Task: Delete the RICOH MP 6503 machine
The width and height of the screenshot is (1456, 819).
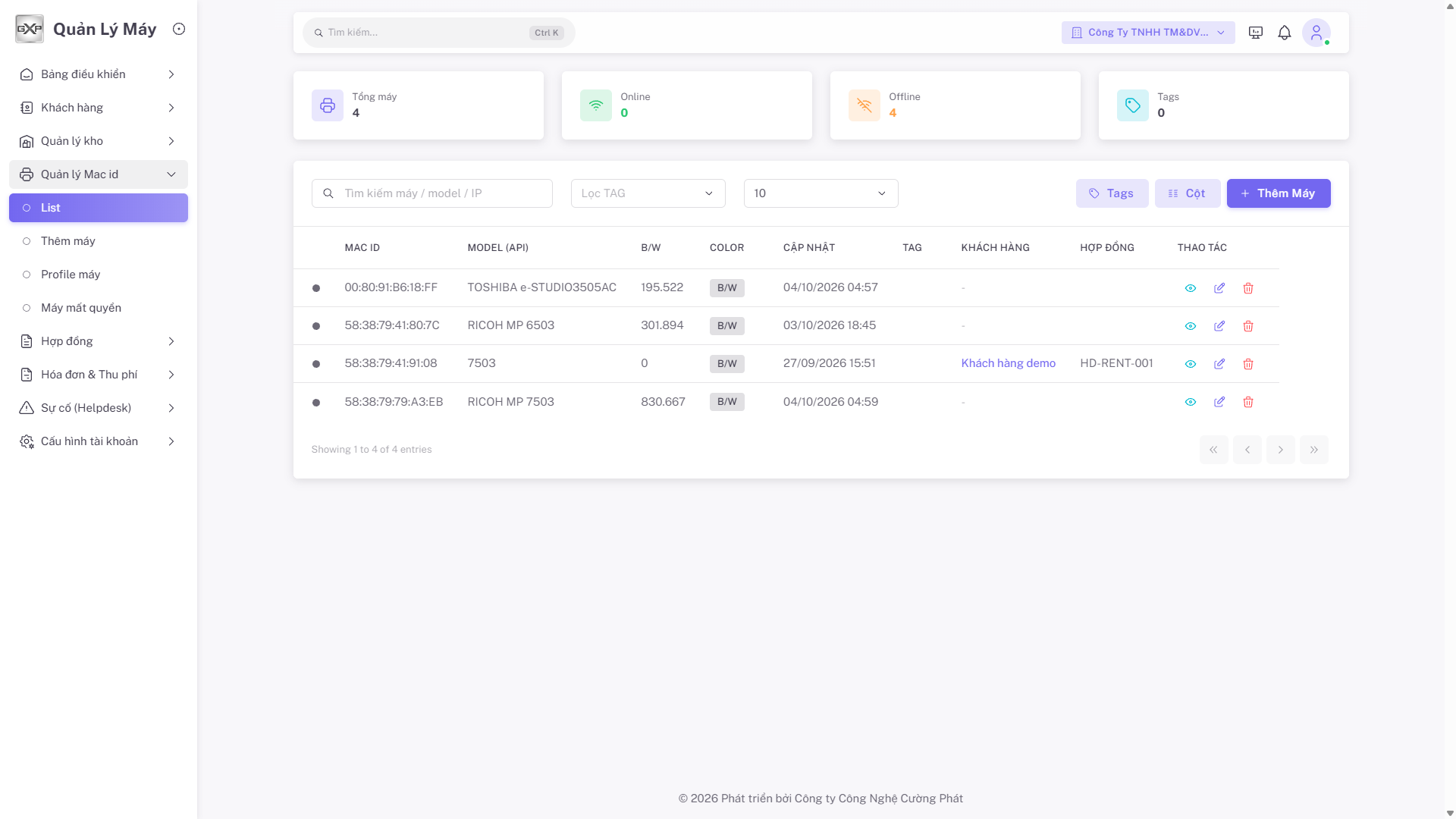Action: (1248, 326)
